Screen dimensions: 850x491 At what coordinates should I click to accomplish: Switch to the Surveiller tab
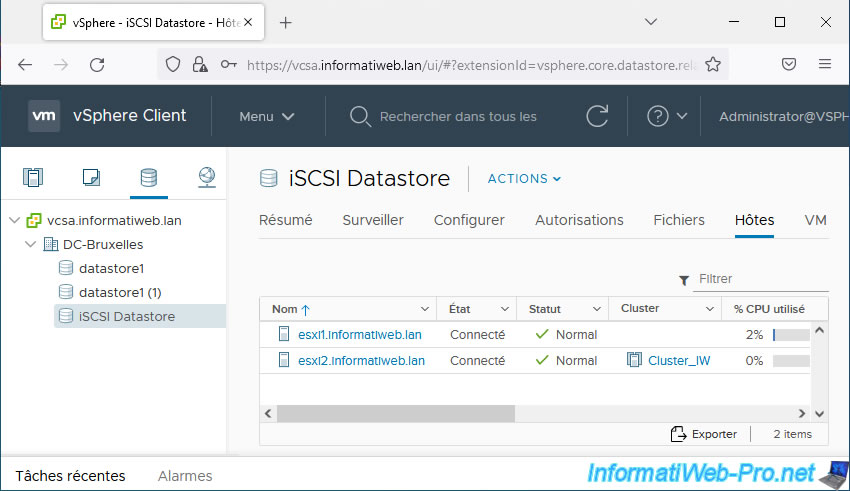(373, 220)
